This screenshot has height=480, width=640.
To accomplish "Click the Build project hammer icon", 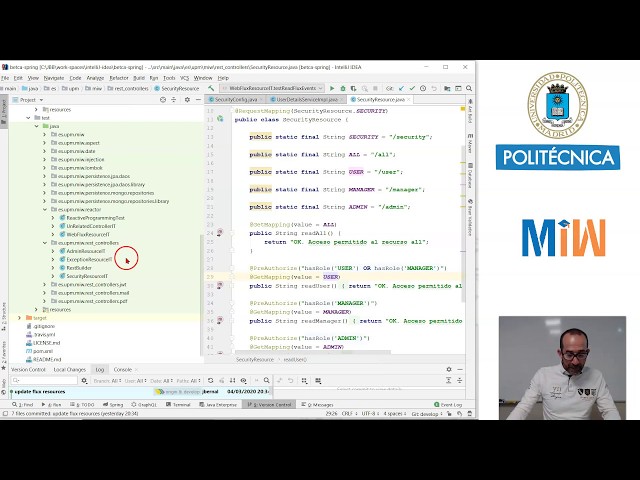I will click(211, 88).
